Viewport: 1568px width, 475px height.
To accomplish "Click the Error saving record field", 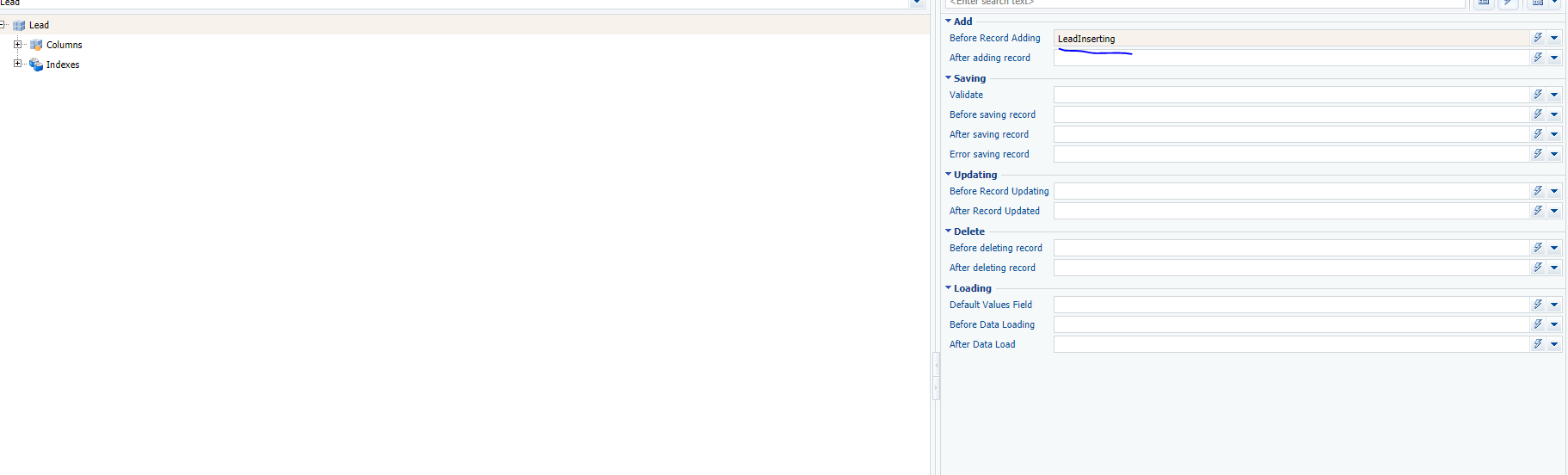I will 1291,154.
